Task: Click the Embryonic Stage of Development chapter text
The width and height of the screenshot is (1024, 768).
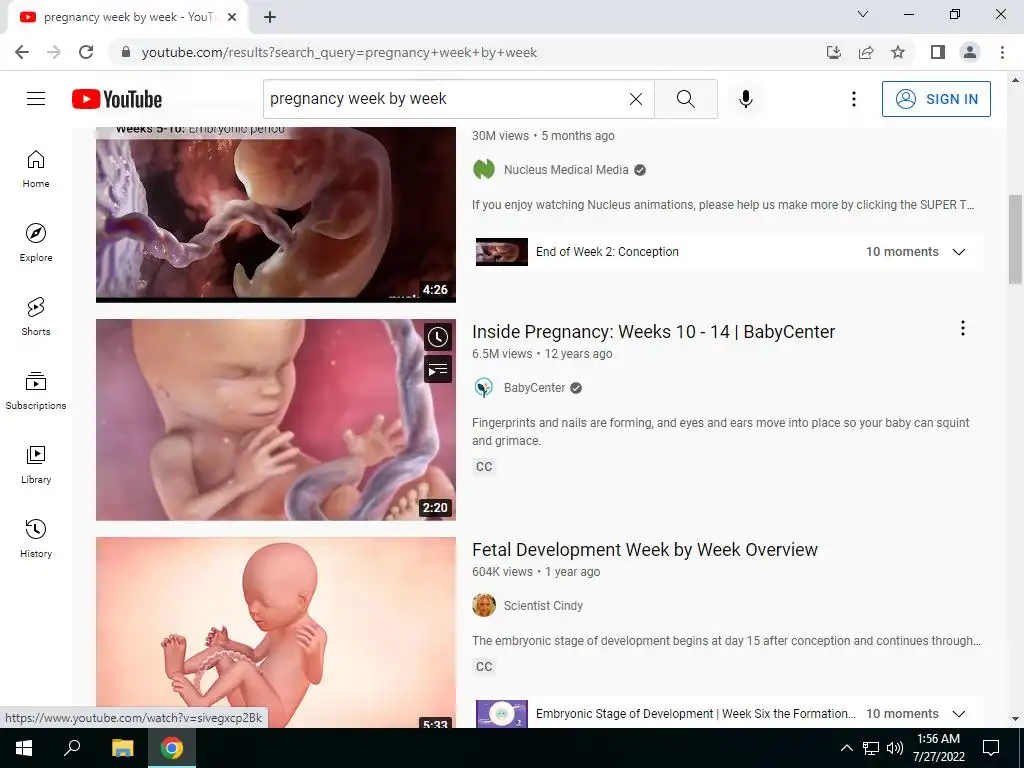Action: pos(696,714)
